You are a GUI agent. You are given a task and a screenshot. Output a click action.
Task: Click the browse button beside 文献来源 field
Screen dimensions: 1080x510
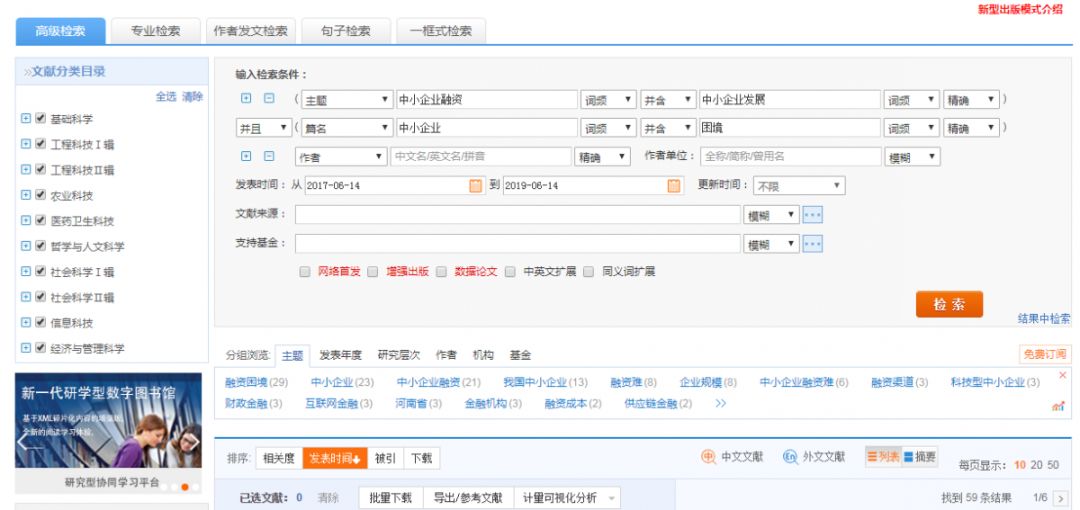[813, 215]
